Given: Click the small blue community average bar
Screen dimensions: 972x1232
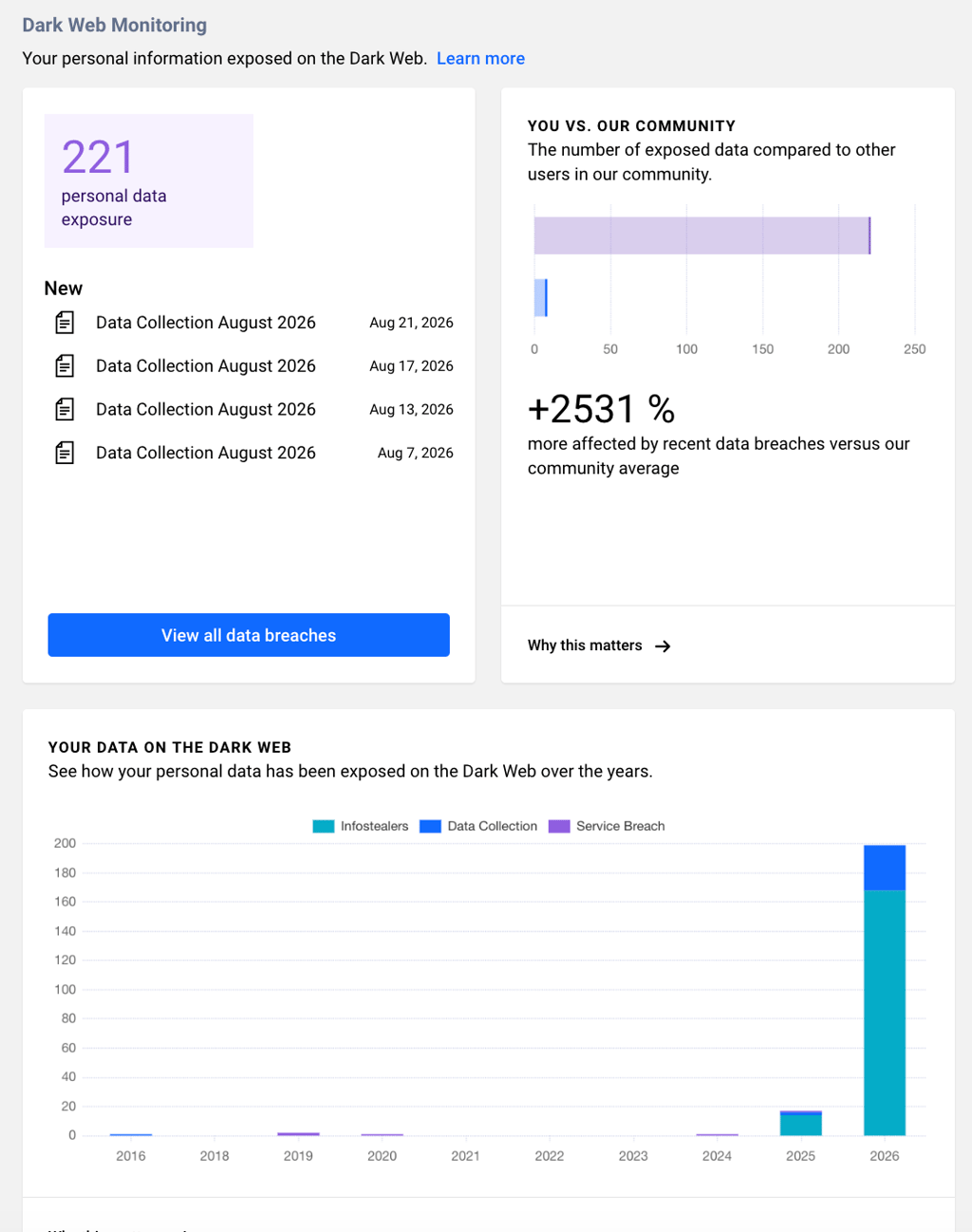Looking at the screenshot, I should pos(541,298).
